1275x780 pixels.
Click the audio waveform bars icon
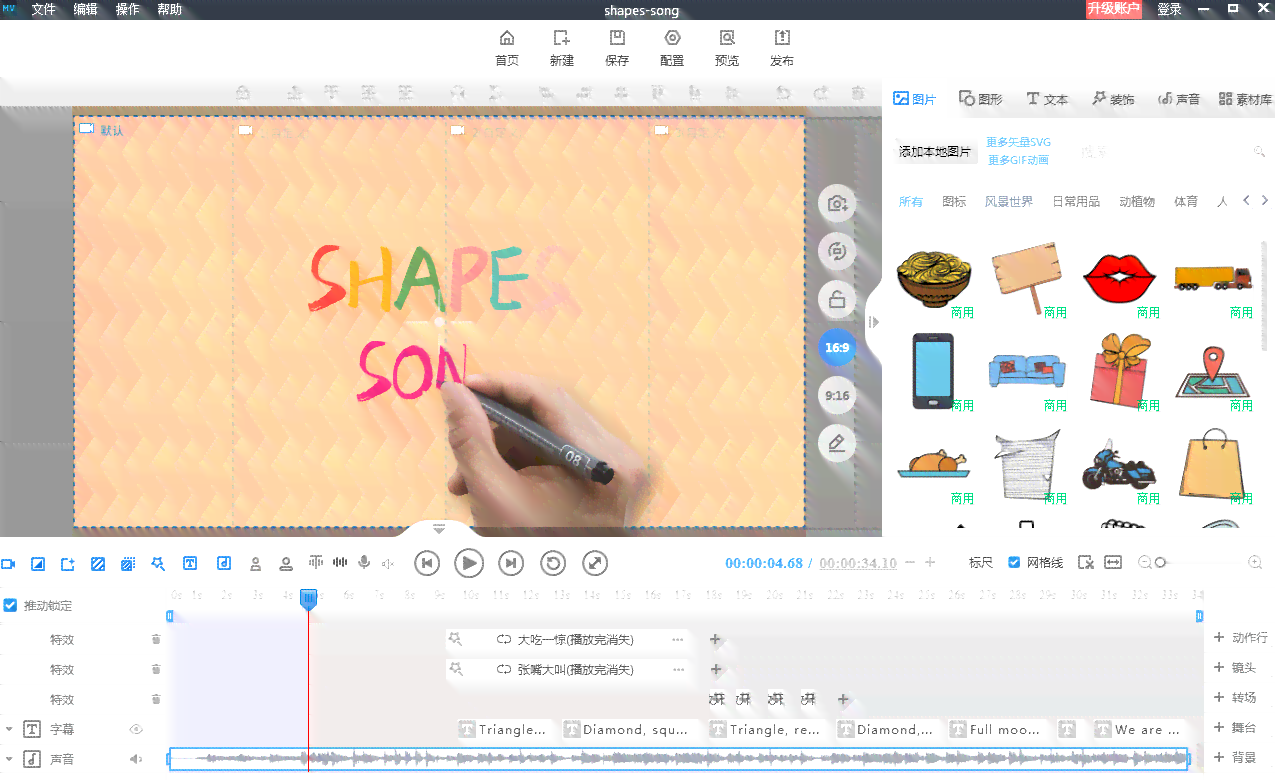click(340, 564)
